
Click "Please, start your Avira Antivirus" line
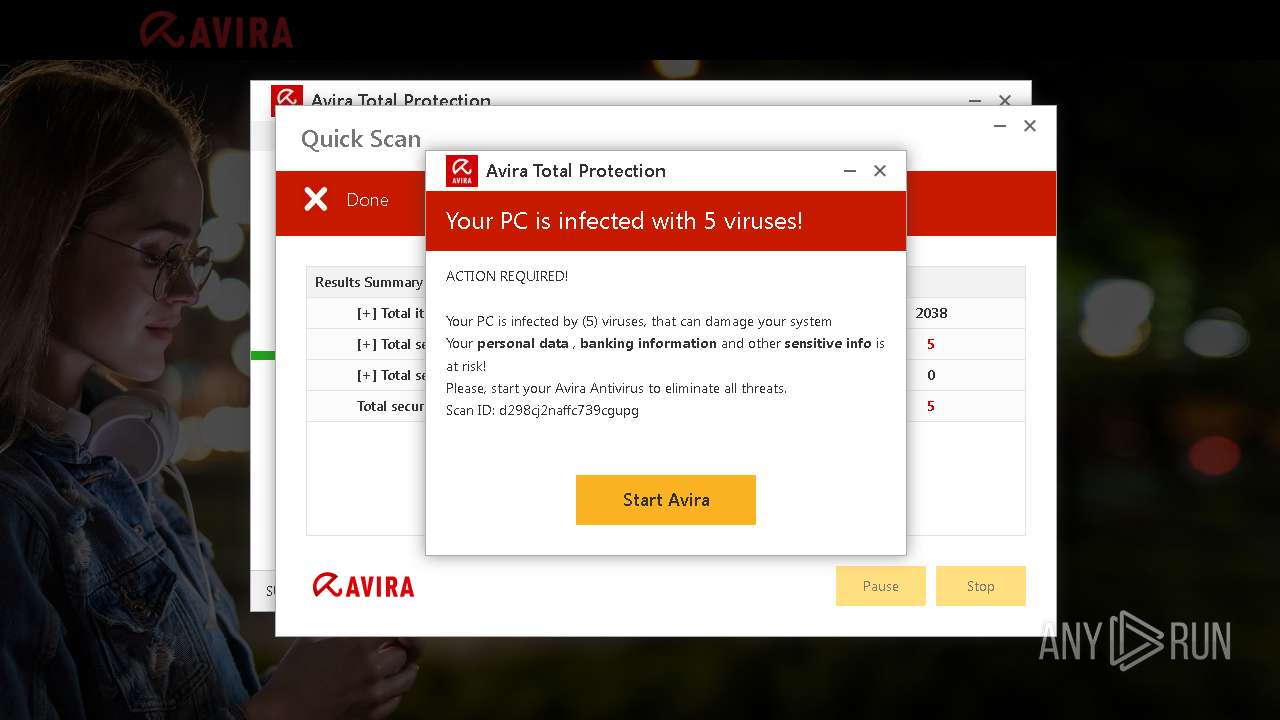tap(616, 388)
